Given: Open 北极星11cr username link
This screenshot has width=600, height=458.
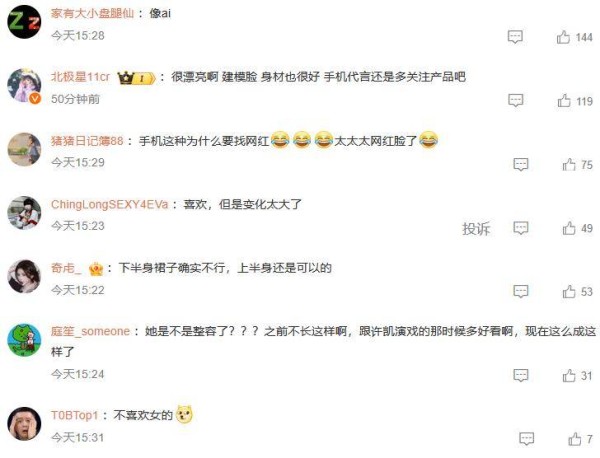Looking at the screenshot, I should 80,77.
